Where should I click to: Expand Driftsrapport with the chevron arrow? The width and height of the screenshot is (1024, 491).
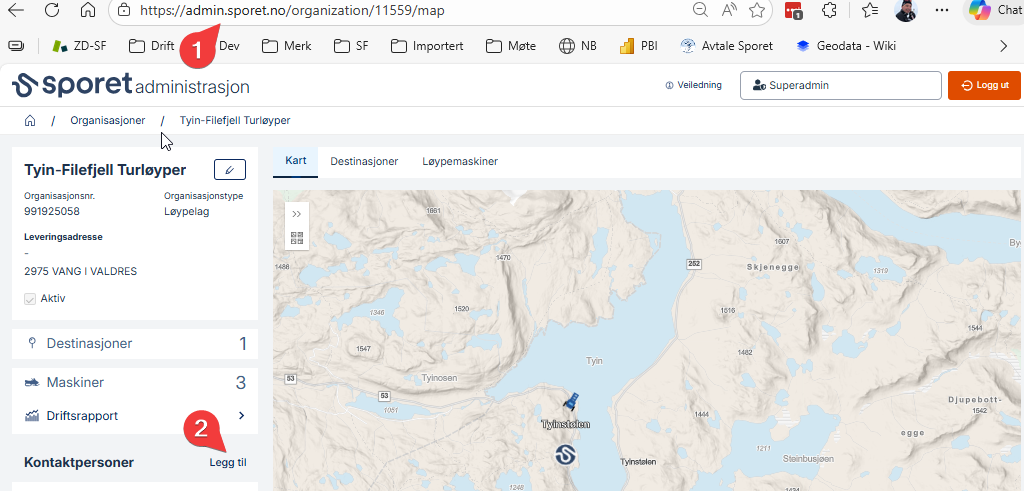pyautogui.click(x=241, y=415)
